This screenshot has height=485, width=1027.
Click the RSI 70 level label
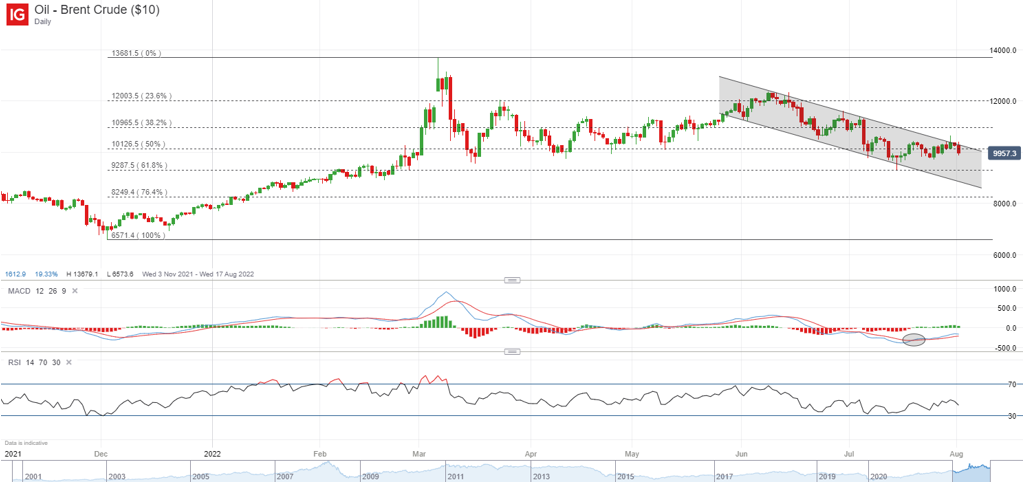(x=1011, y=384)
